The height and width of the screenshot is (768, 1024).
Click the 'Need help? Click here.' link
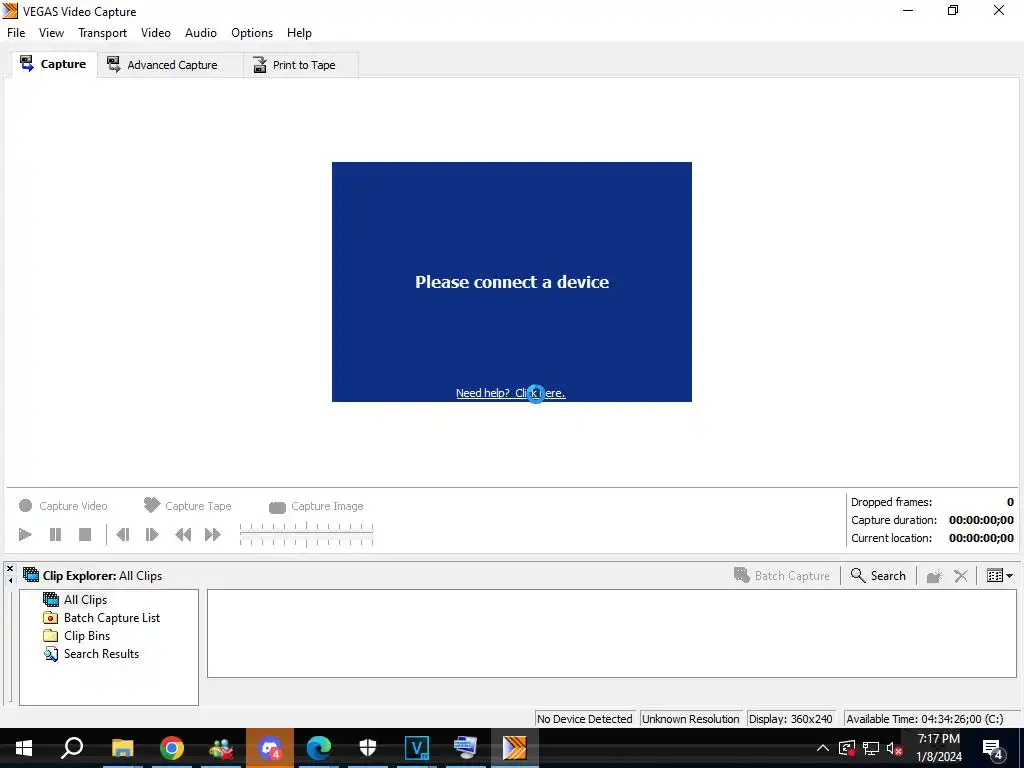[510, 393]
